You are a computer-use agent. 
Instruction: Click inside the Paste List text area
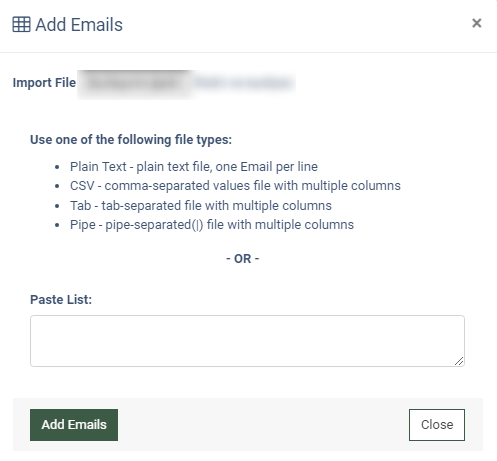pyautogui.click(x=247, y=341)
